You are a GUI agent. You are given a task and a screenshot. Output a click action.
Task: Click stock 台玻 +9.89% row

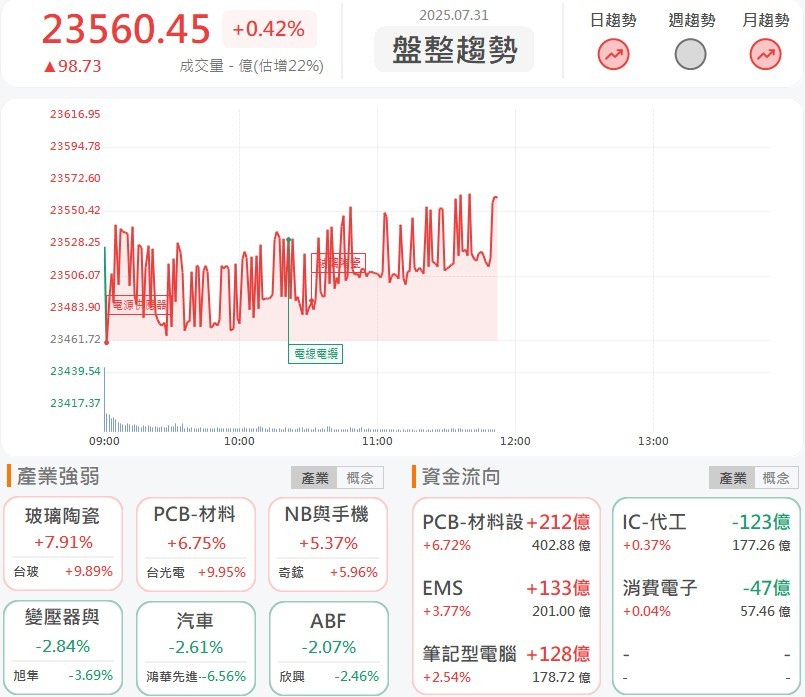[x=63, y=571]
